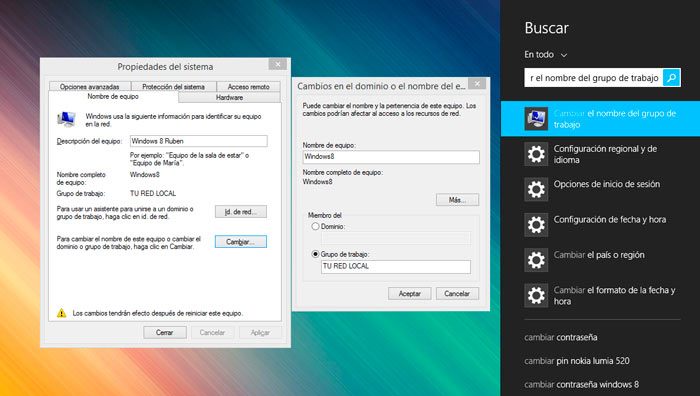Select suggestion cambiar contraseña
The height and width of the screenshot is (396, 700).
tap(561, 337)
